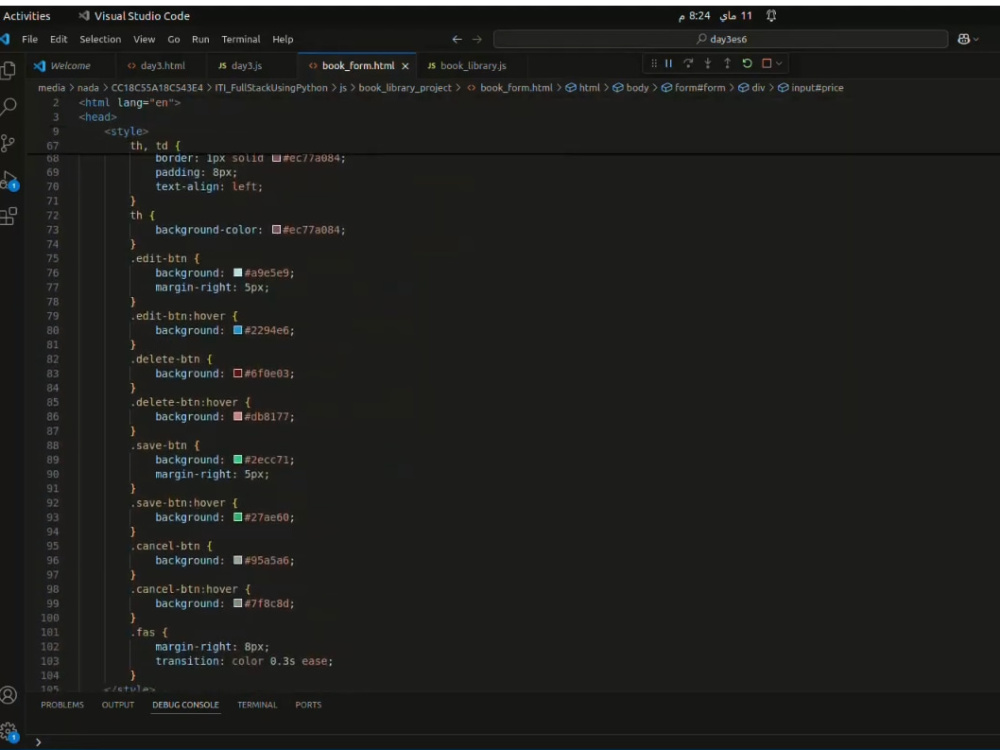Open color picker for #db8177 swatch

pyautogui.click(x=238, y=416)
